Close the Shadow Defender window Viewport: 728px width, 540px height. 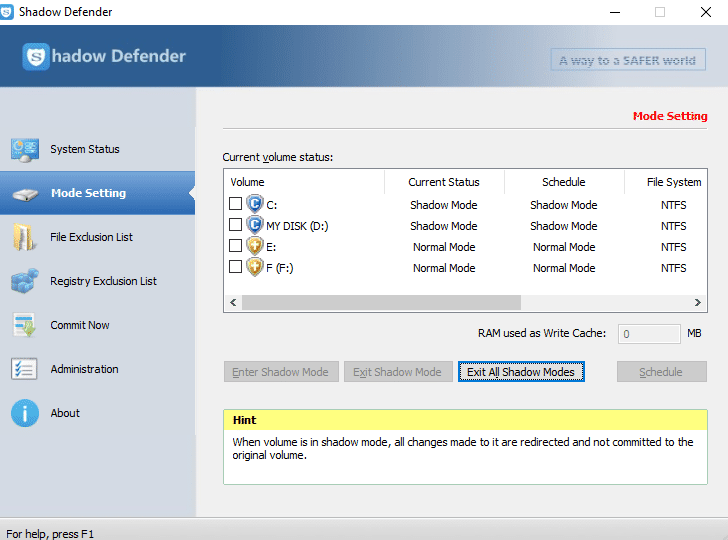coord(706,12)
